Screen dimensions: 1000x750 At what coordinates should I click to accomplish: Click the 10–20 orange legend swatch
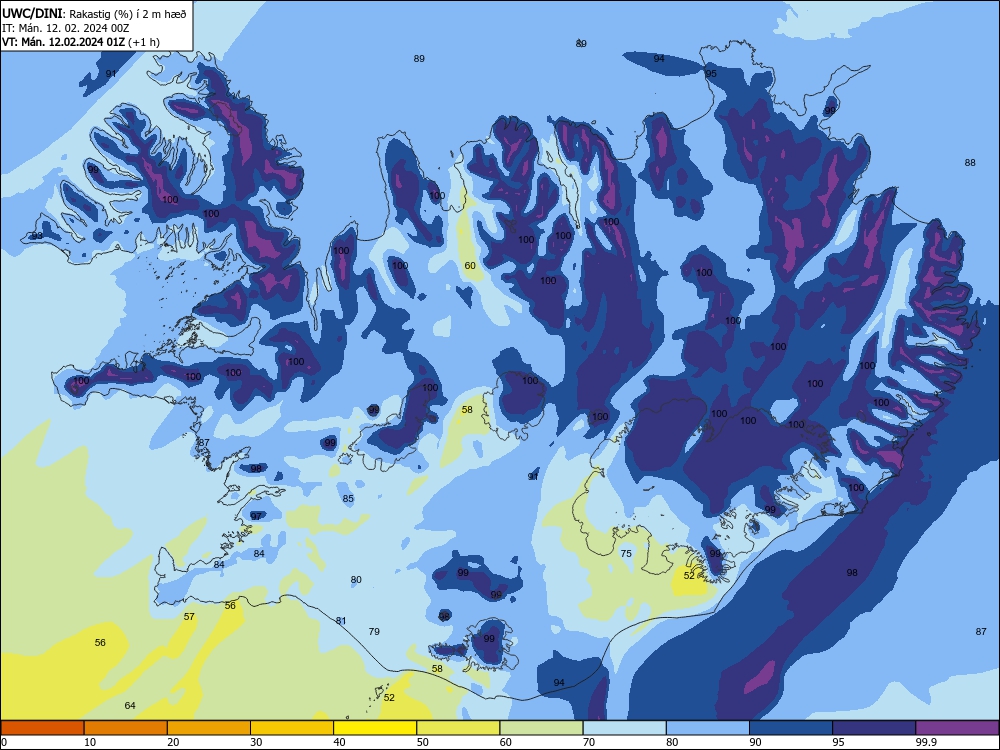(x=126, y=728)
